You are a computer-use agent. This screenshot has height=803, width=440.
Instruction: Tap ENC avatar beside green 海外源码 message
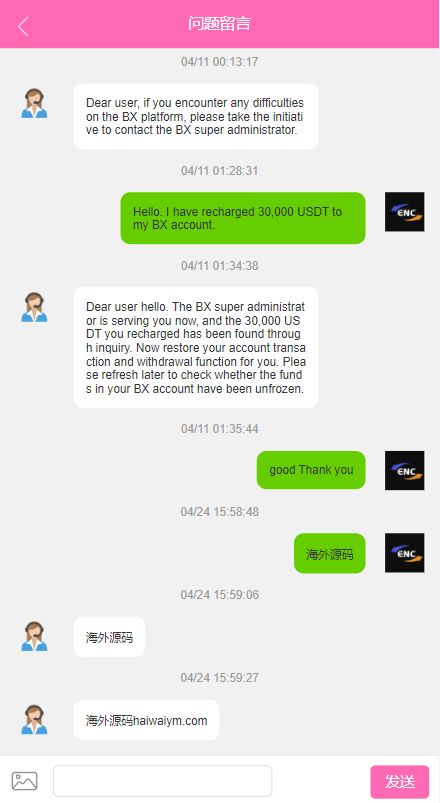click(405, 553)
